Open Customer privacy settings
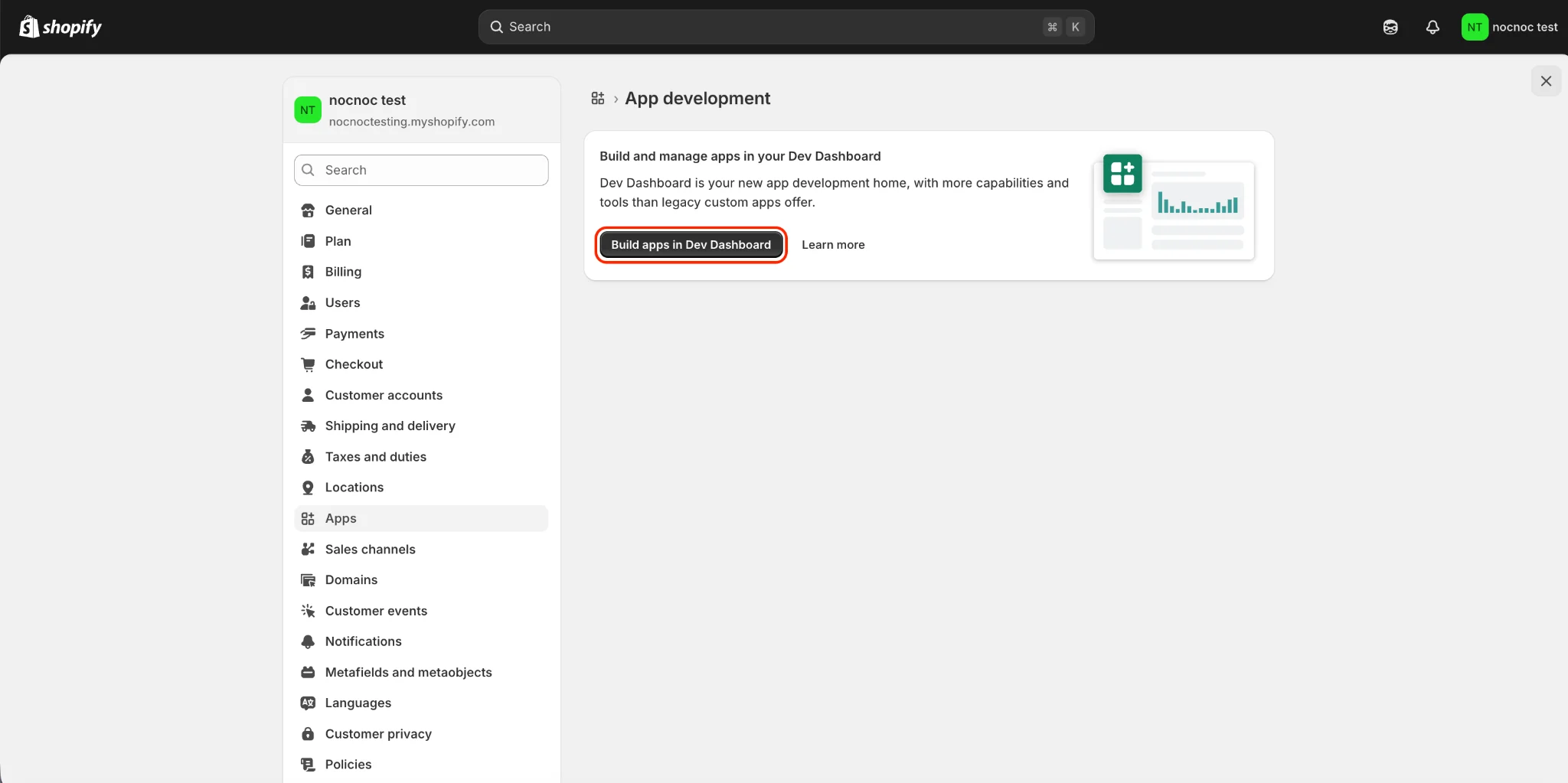Screen dimensions: 1568x783 pos(421,734)
